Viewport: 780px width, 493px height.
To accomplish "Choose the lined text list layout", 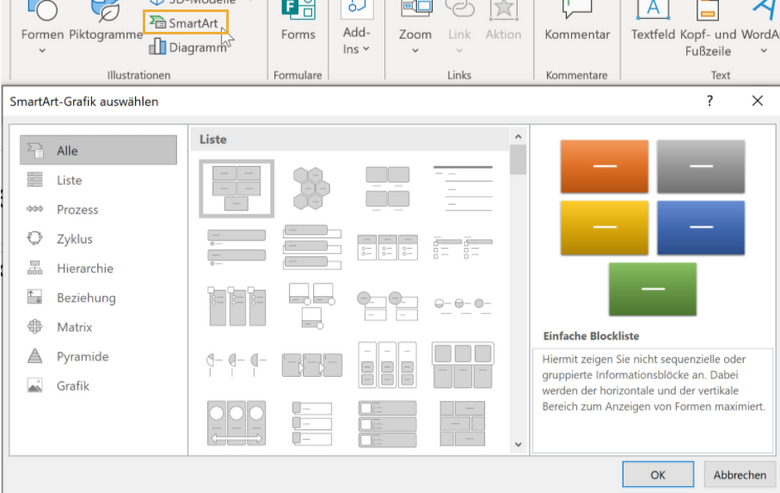I will (463, 189).
